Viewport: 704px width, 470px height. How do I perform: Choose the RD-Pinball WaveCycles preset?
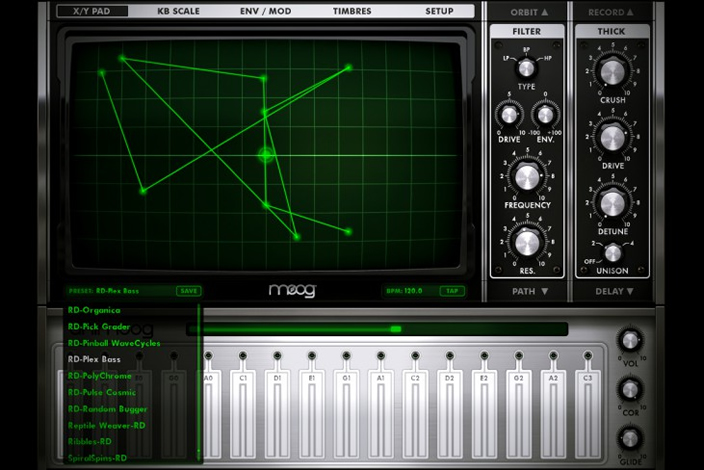click(x=114, y=343)
